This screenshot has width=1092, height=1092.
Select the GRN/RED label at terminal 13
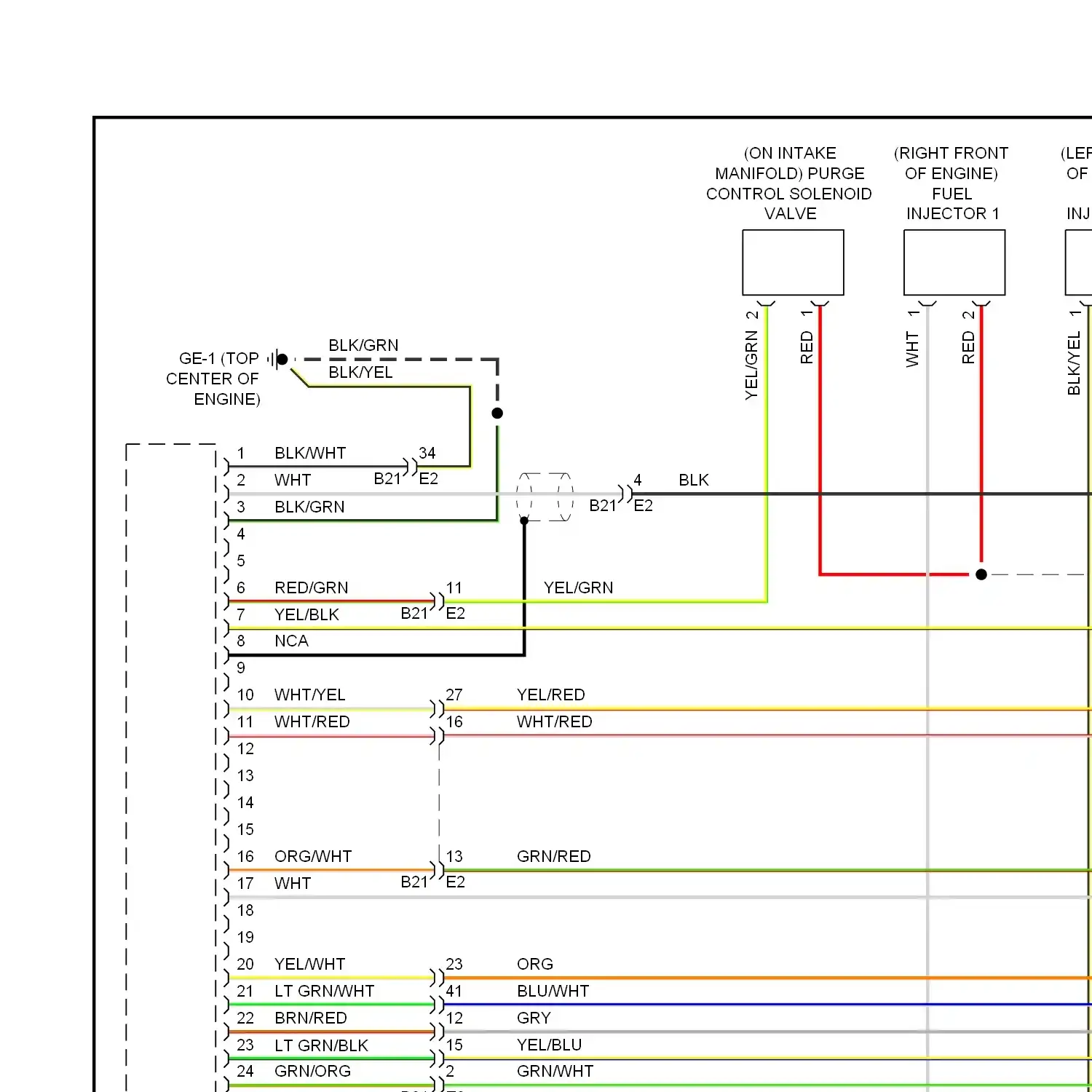pyautogui.click(x=554, y=856)
